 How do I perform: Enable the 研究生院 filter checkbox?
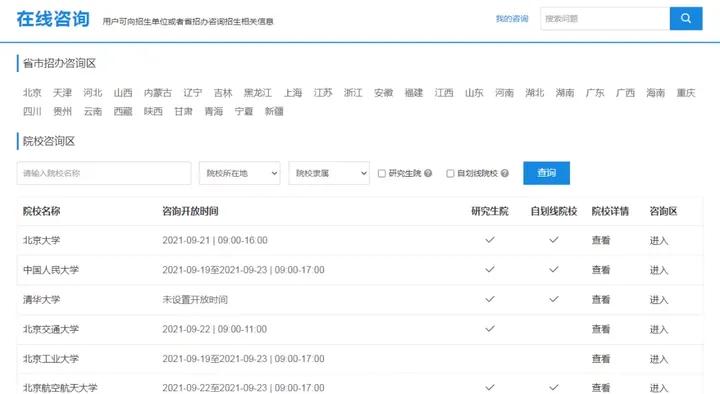pos(382,173)
